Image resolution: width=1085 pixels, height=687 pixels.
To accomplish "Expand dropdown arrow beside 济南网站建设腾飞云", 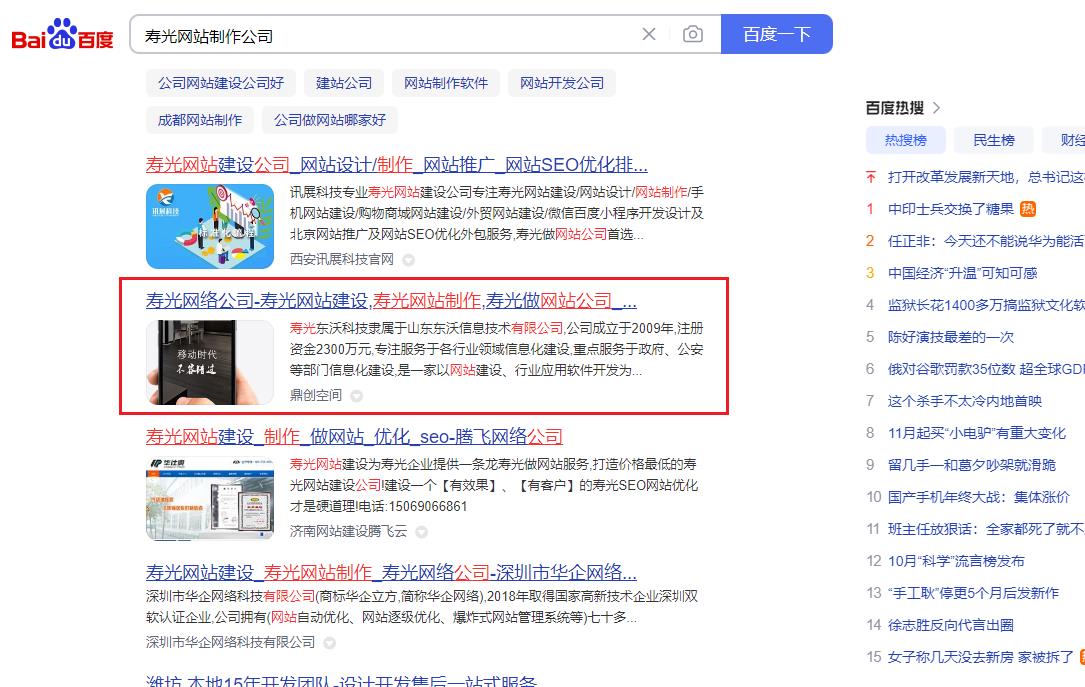I will 421,532.
